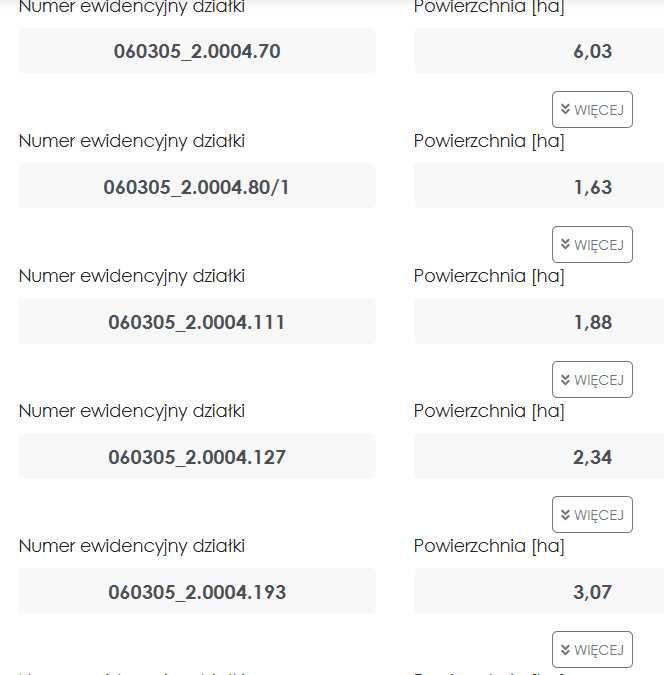Viewport: 664px width, 675px height.
Task: Click the Powierzchnia [ha] label above 1,88
Action: (489, 276)
